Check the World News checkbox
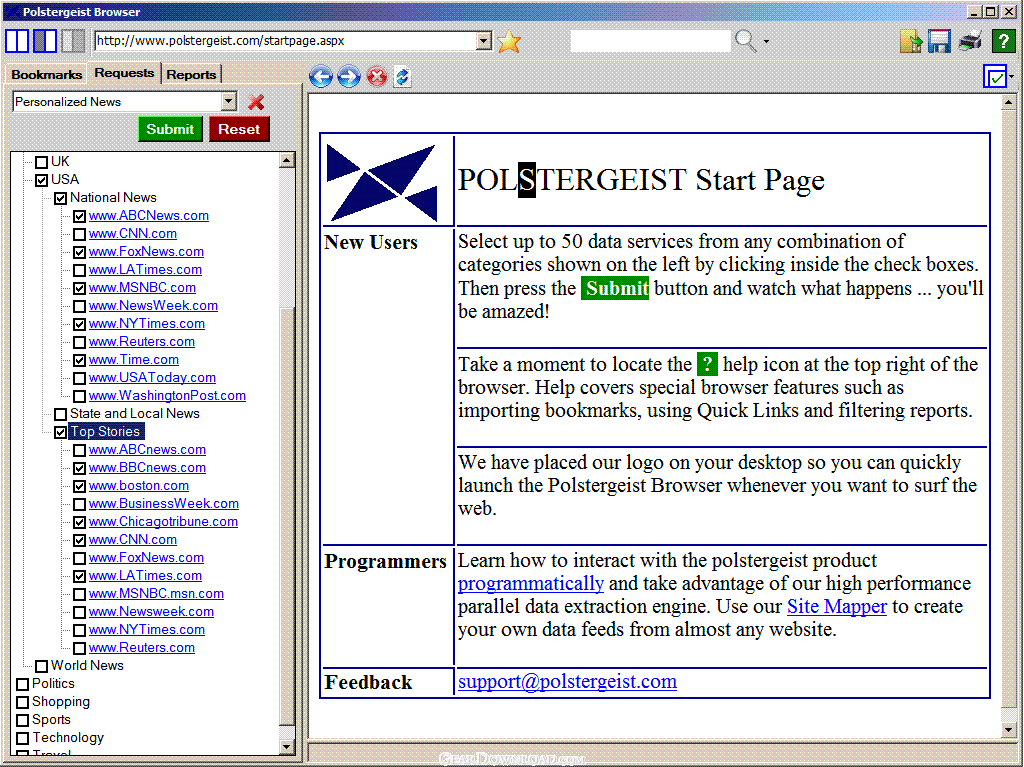 pos(42,666)
